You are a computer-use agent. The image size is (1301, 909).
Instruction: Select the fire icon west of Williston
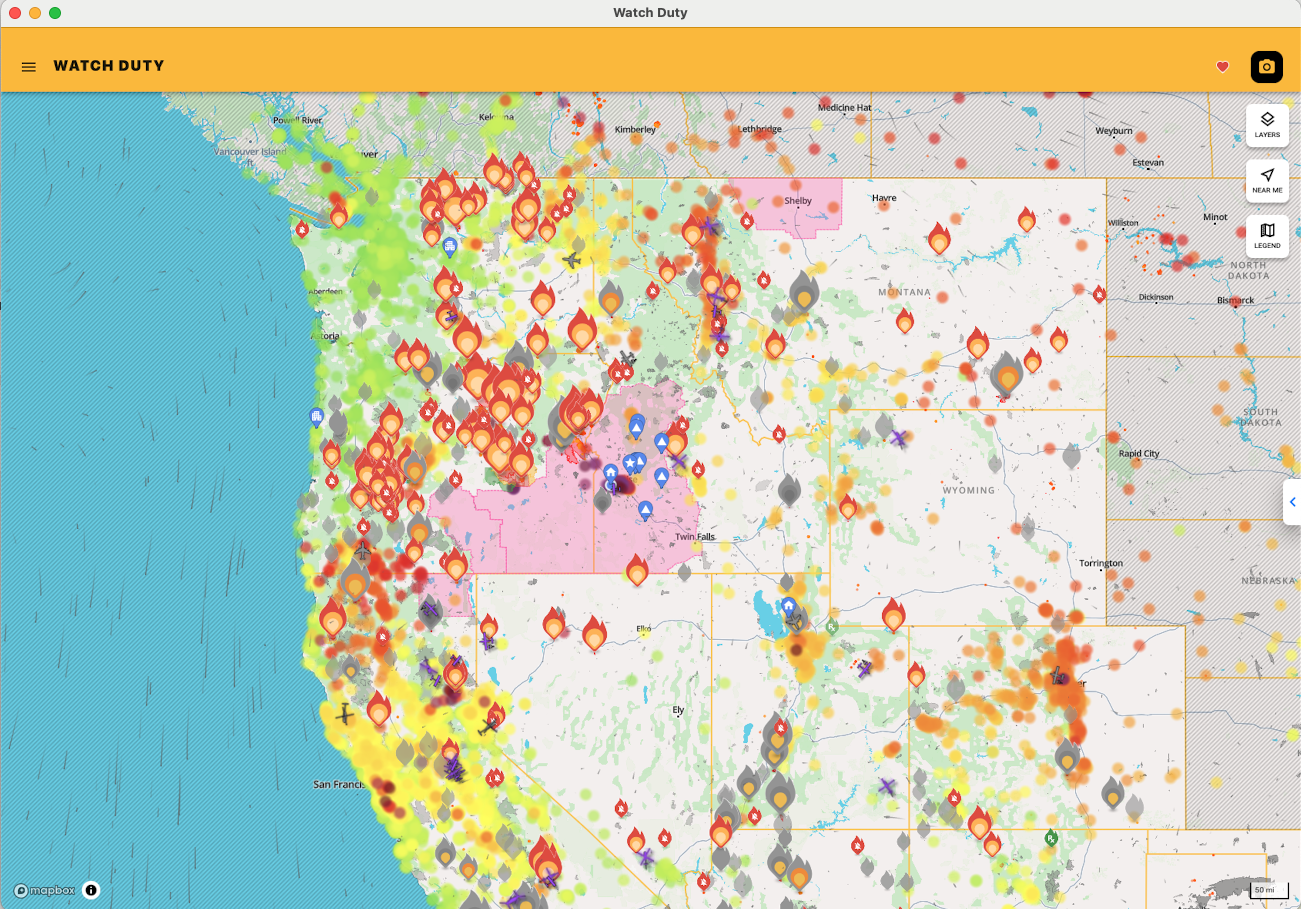click(1026, 219)
